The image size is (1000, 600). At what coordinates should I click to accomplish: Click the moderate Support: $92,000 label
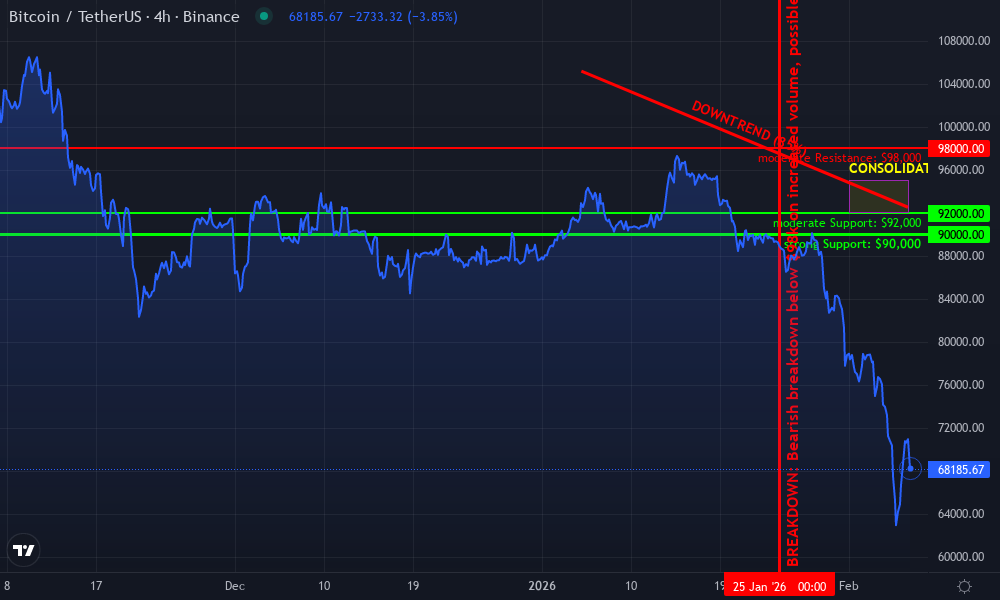coord(846,223)
